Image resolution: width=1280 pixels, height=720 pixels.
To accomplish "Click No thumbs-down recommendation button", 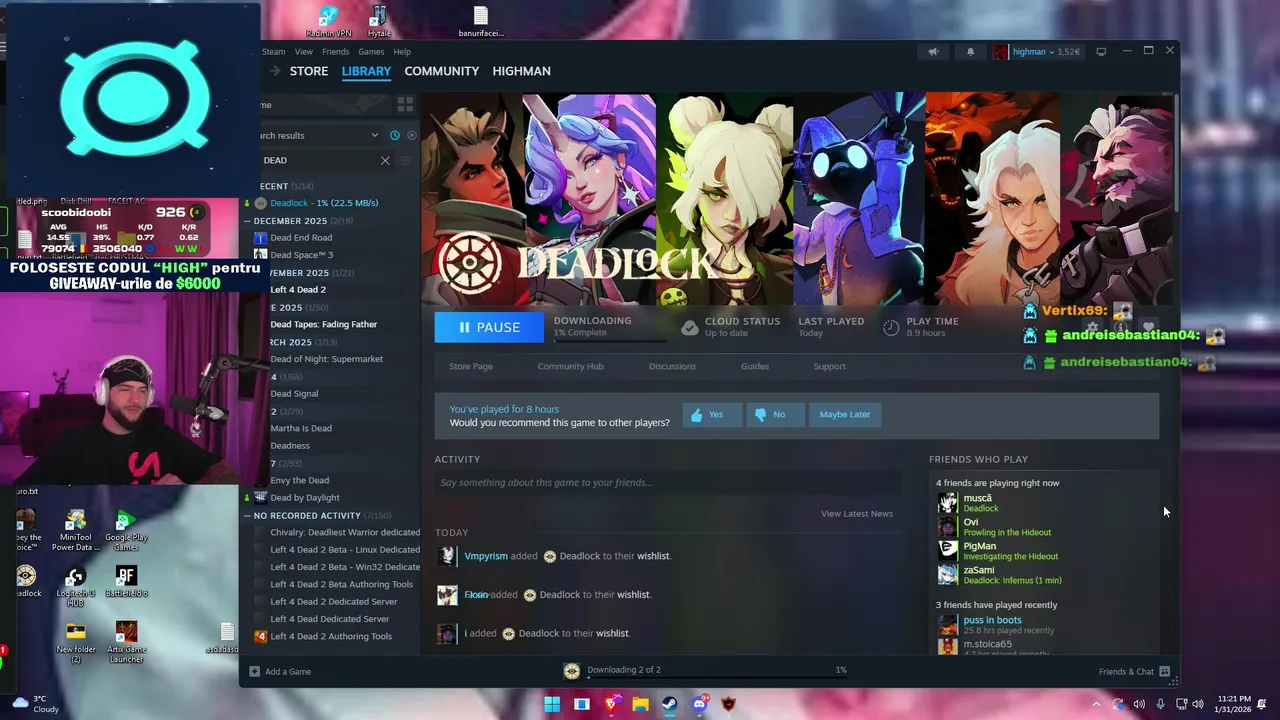I will 775,414.
